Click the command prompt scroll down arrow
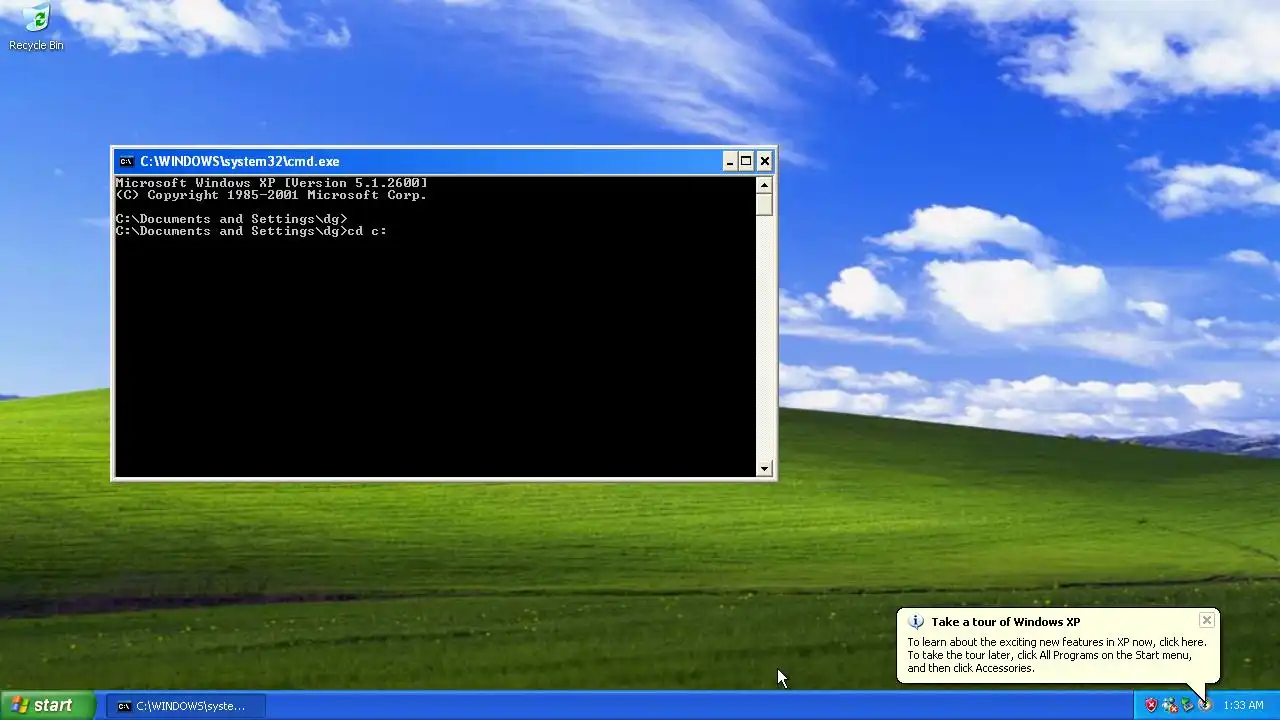The image size is (1280, 720). [764, 468]
